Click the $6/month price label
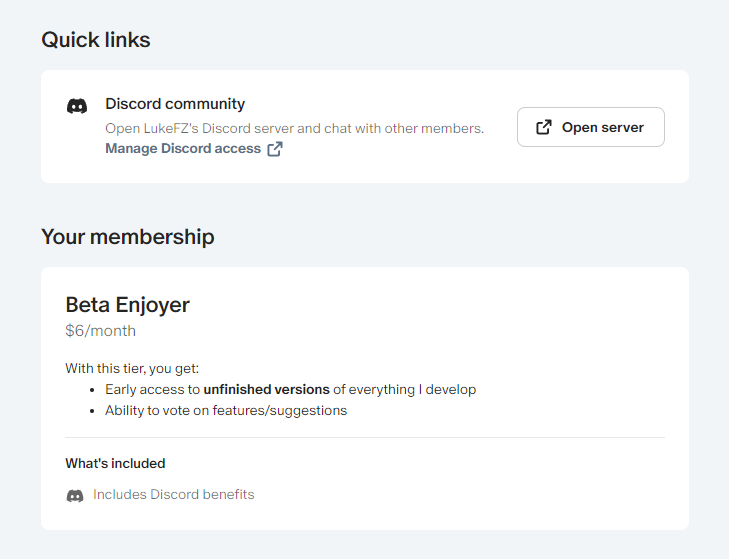The height and width of the screenshot is (559, 729). (x=100, y=331)
